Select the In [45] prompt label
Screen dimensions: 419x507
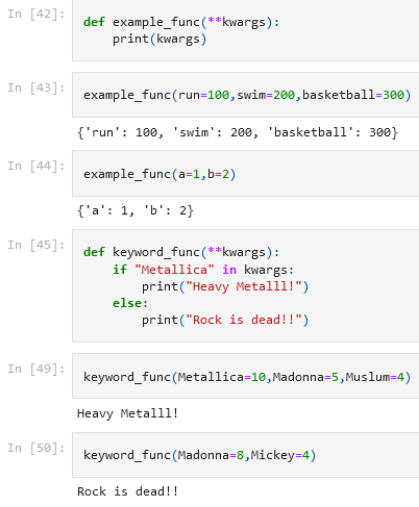pos(36,245)
